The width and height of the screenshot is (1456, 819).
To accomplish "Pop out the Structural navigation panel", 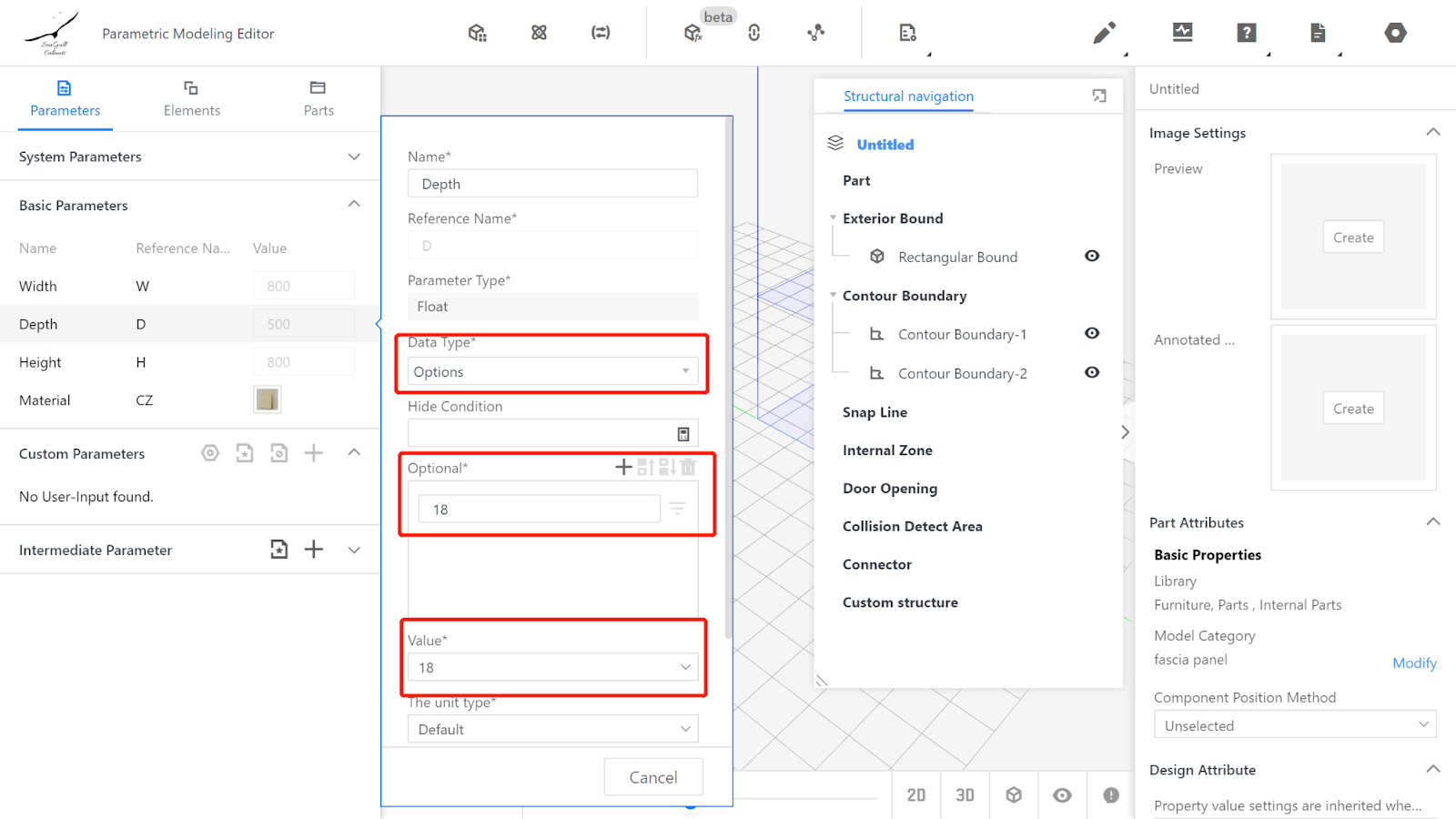I will 1099,96.
